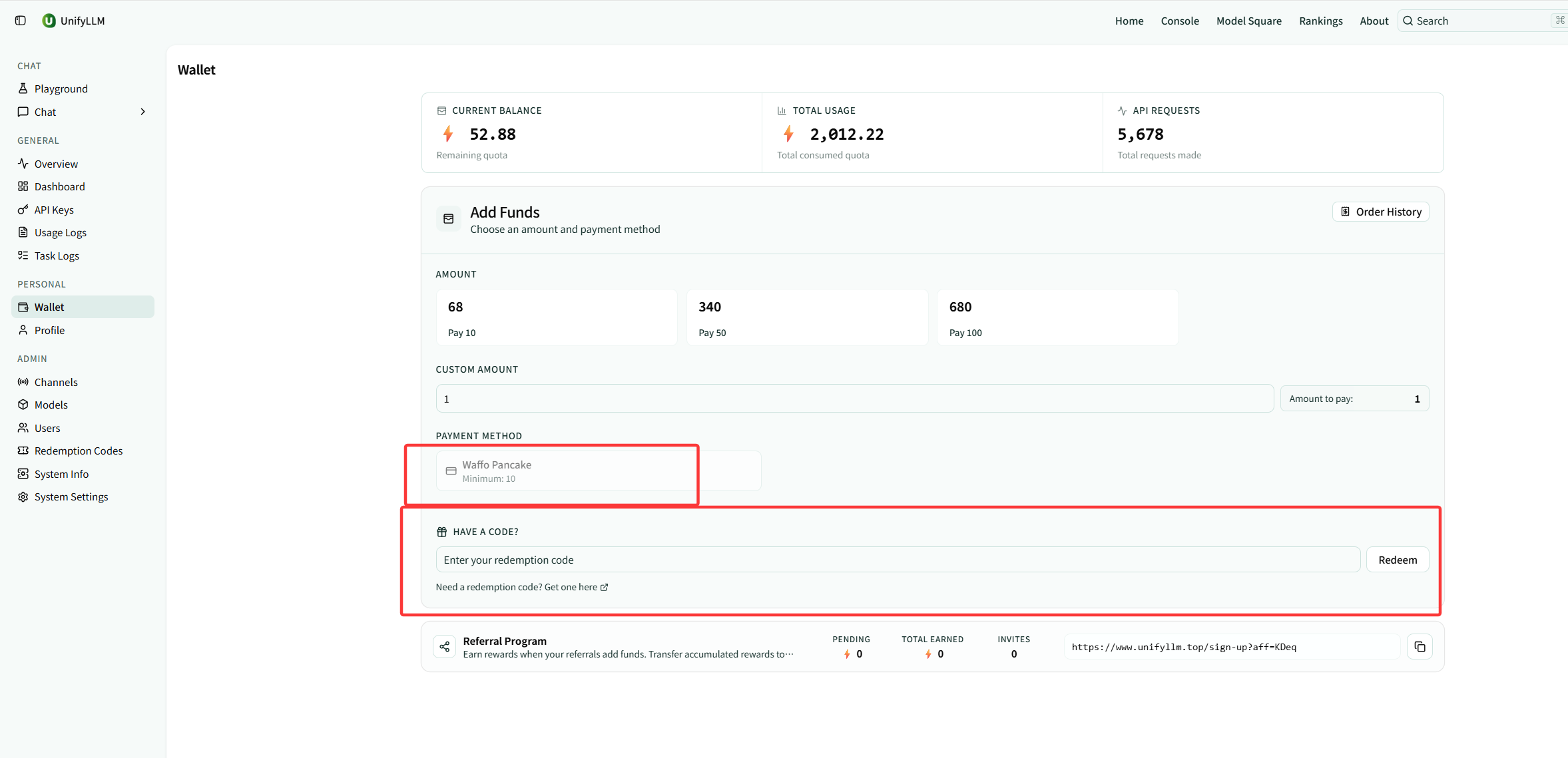
Task: Focus the custom amount input field
Action: pos(855,399)
